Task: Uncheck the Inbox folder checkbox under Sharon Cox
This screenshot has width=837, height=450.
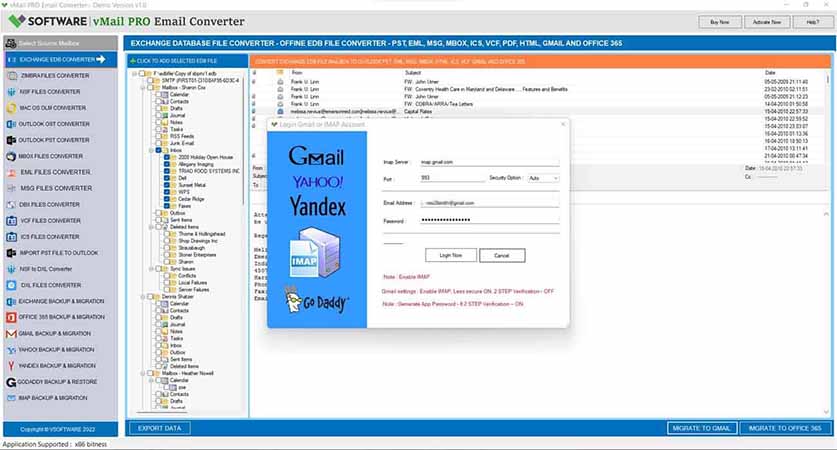Action: click(x=159, y=151)
